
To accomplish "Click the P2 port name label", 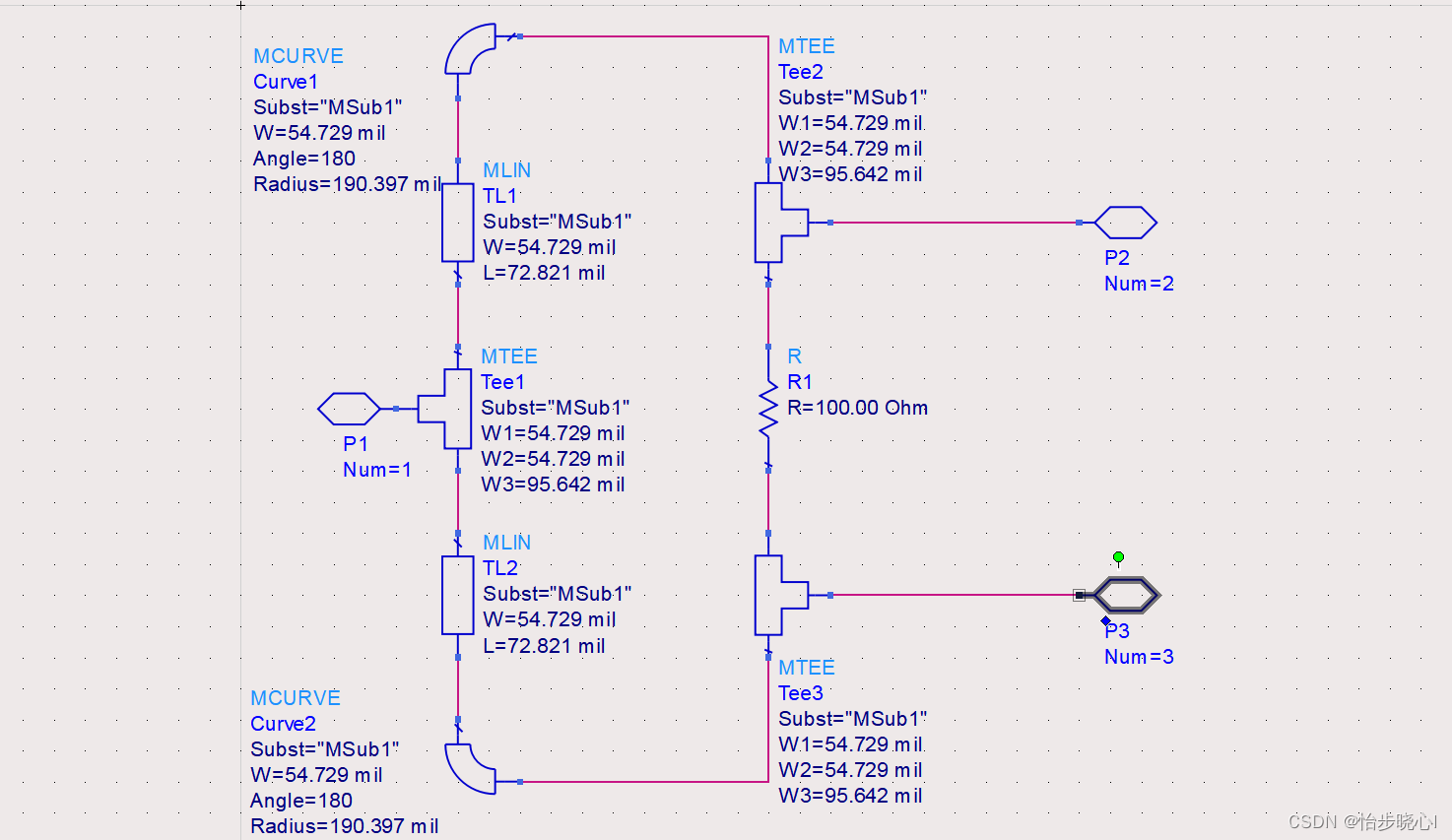I will [x=1117, y=258].
